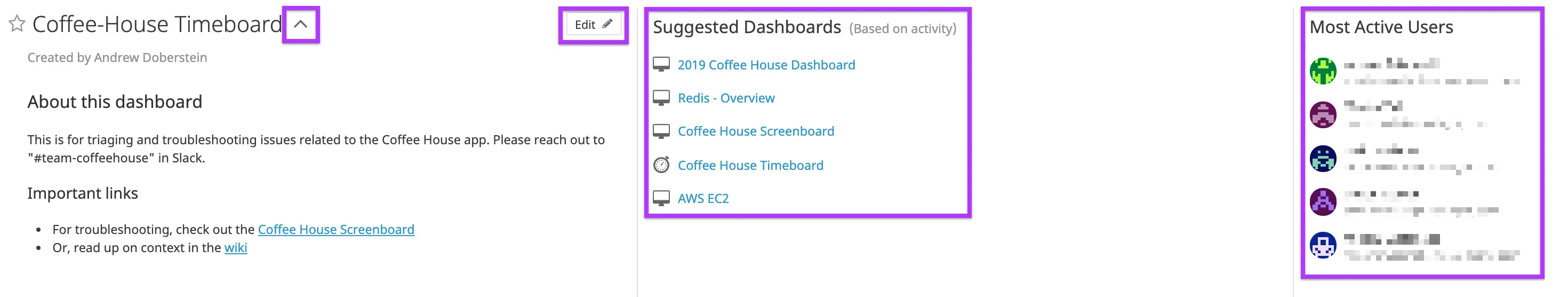The image size is (1568, 297).
Task: Click the Edit button with pencil
Action: click(593, 25)
